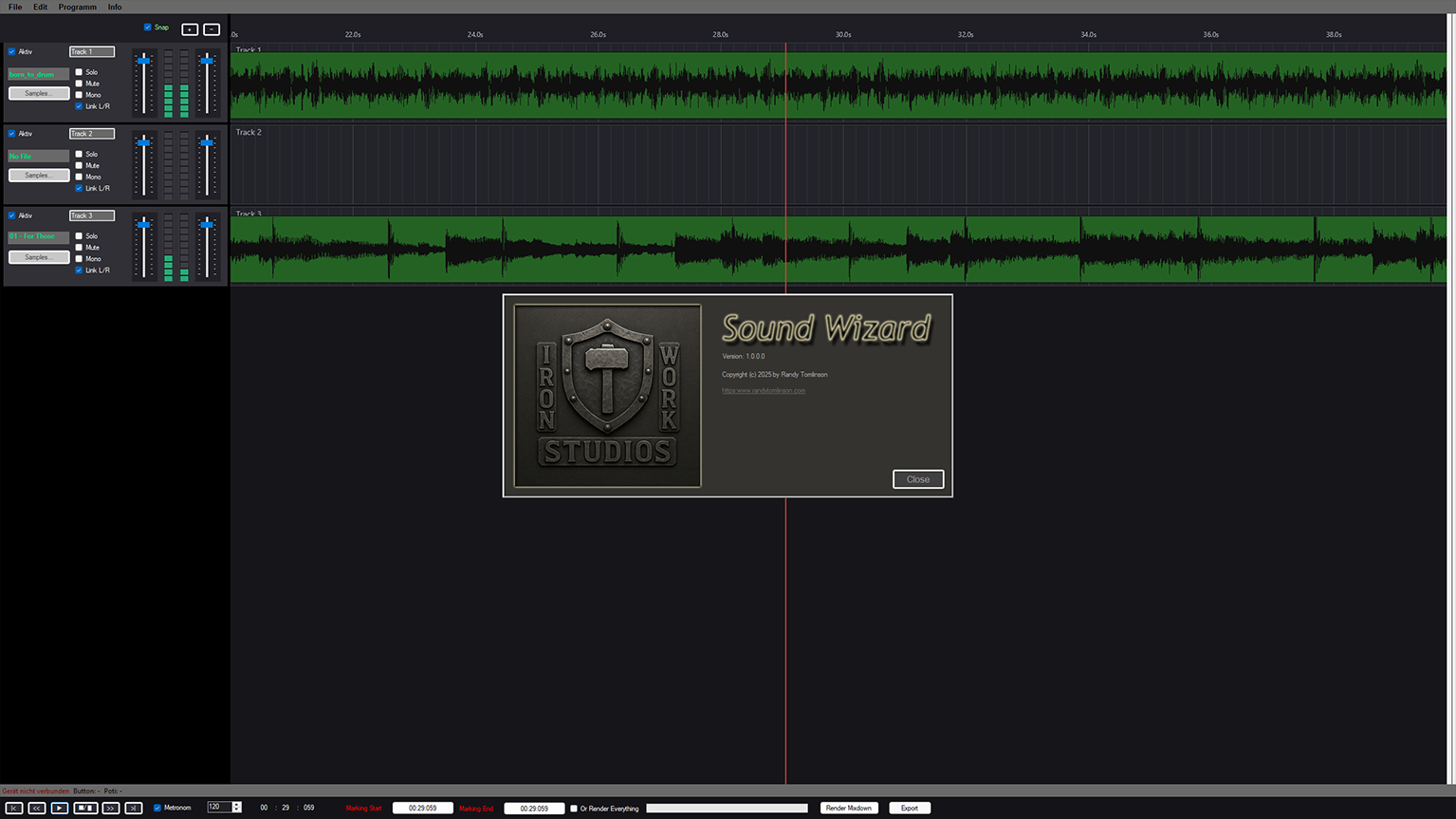Enable Mono on Track 2

tap(79, 177)
